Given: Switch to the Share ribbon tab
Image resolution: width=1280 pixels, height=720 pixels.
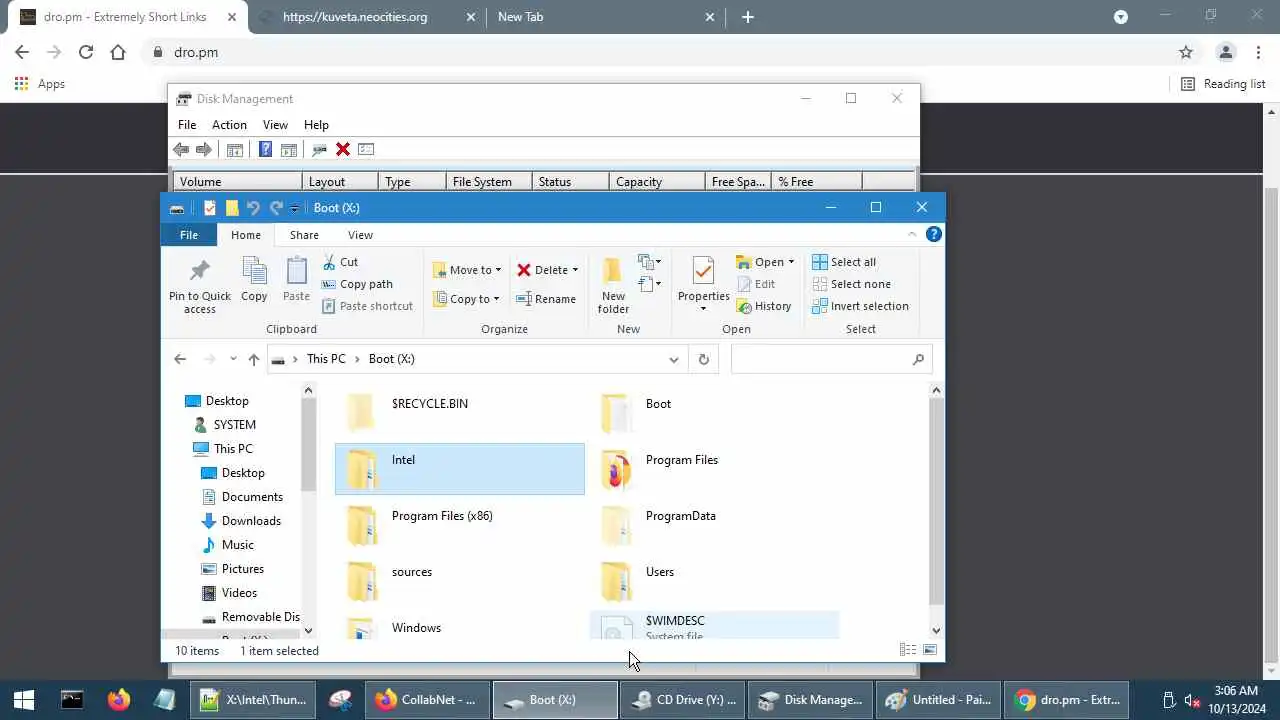Looking at the screenshot, I should tap(304, 235).
